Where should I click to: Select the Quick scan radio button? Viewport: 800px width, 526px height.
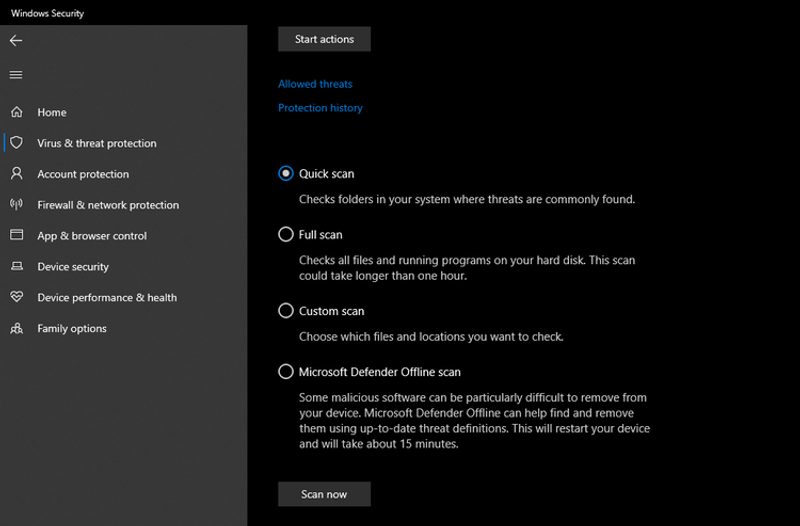286,173
